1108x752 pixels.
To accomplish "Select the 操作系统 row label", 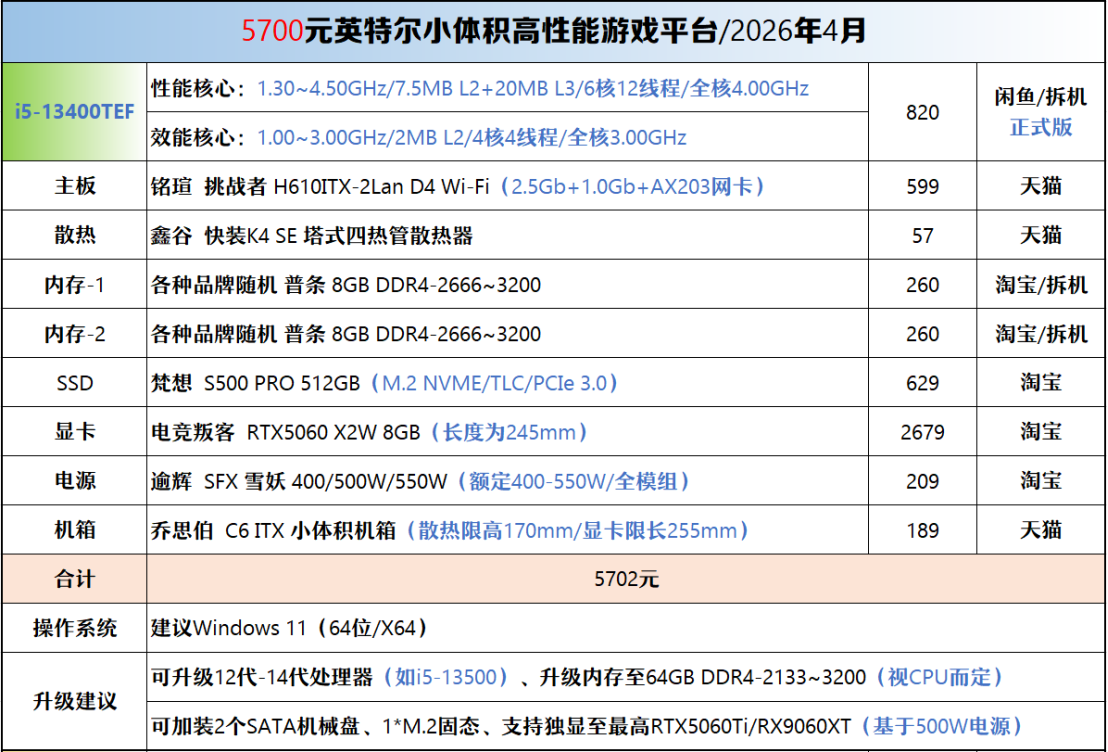I will 74,628.
